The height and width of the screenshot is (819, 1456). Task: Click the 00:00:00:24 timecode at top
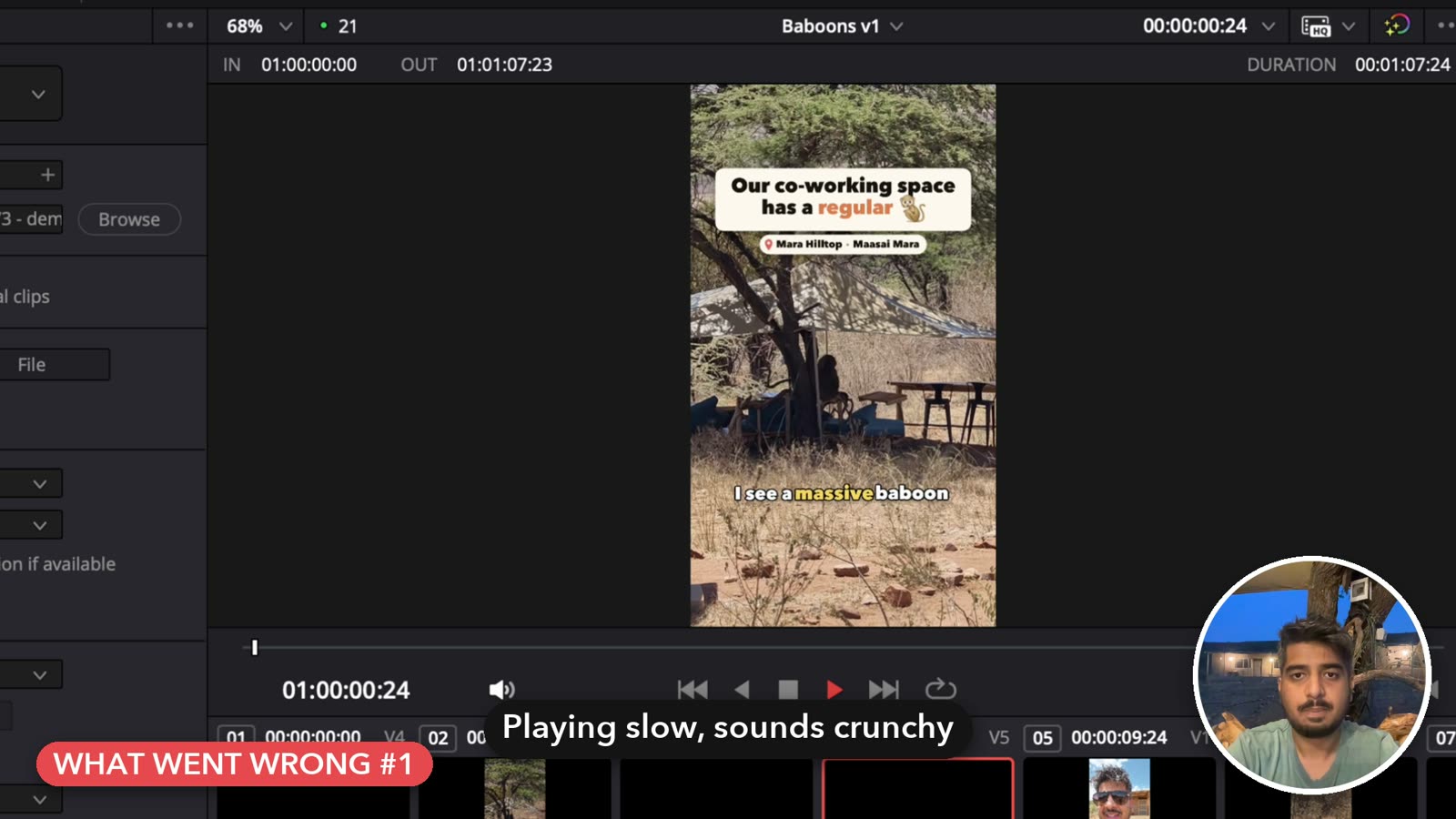click(1195, 26)
